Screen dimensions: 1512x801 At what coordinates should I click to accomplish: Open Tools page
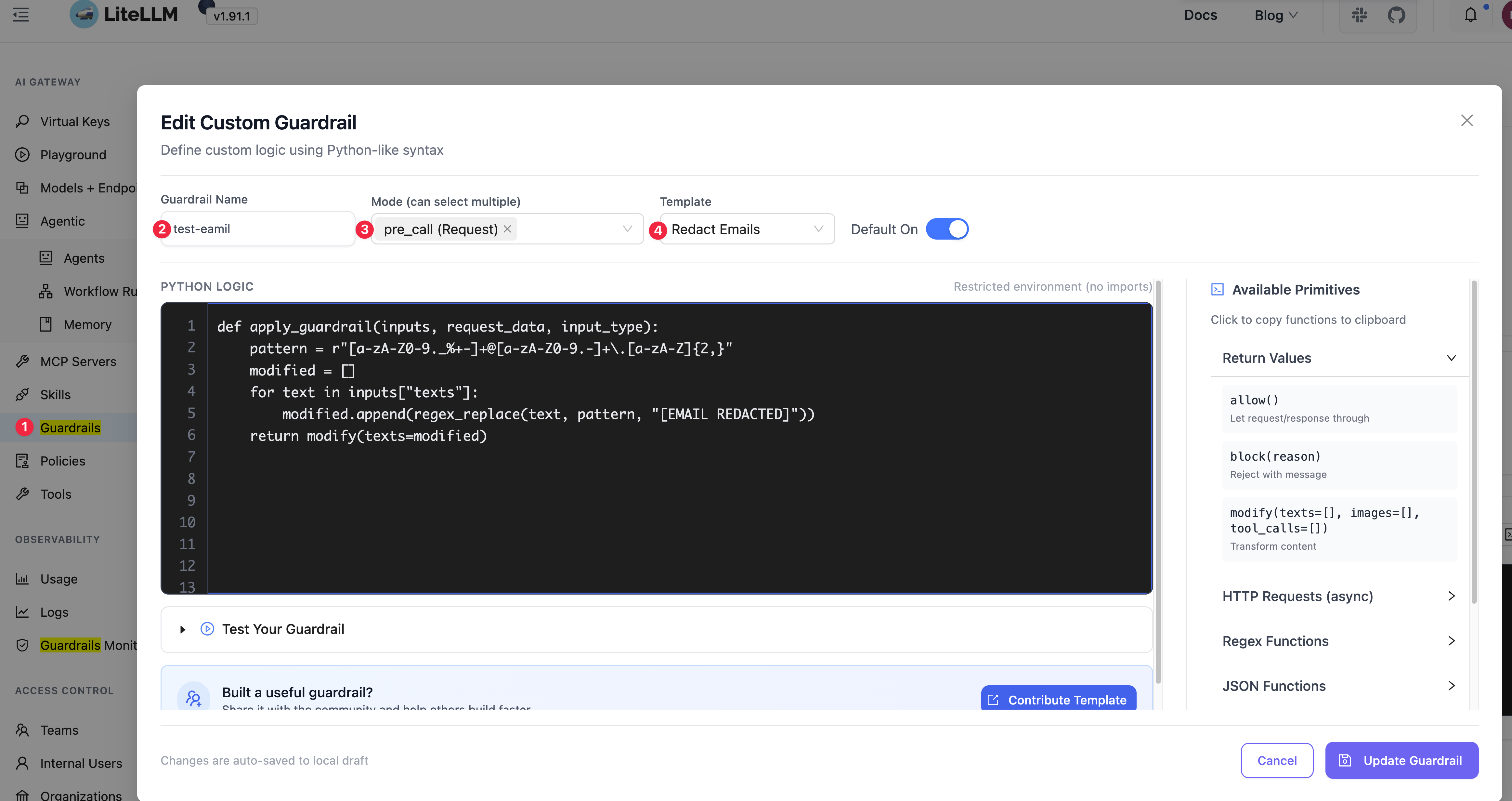[x=56, y=494]
